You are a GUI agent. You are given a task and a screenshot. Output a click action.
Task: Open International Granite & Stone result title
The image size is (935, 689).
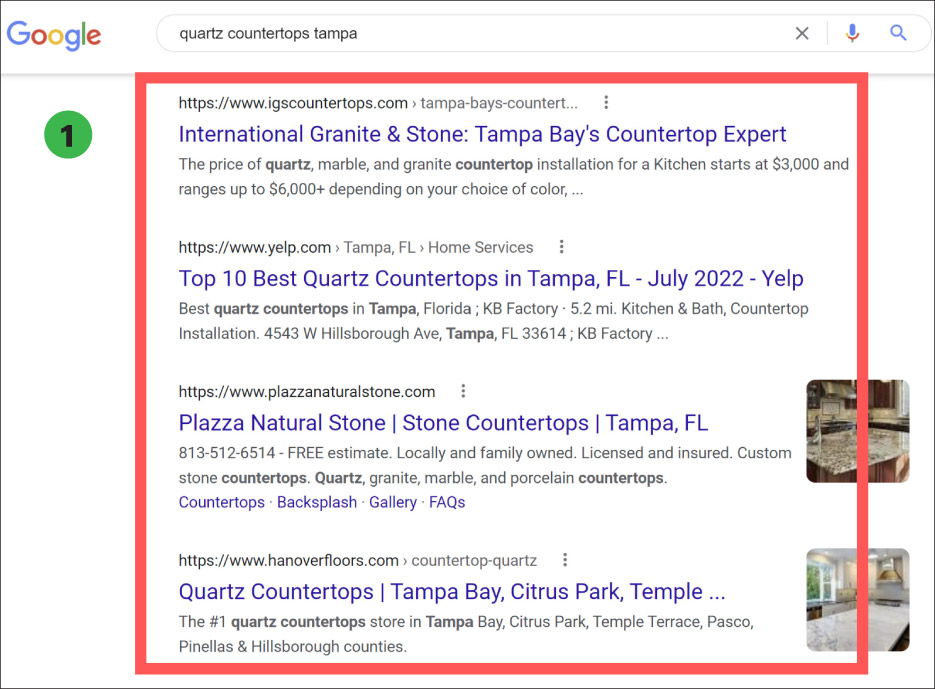coord(482,134)
